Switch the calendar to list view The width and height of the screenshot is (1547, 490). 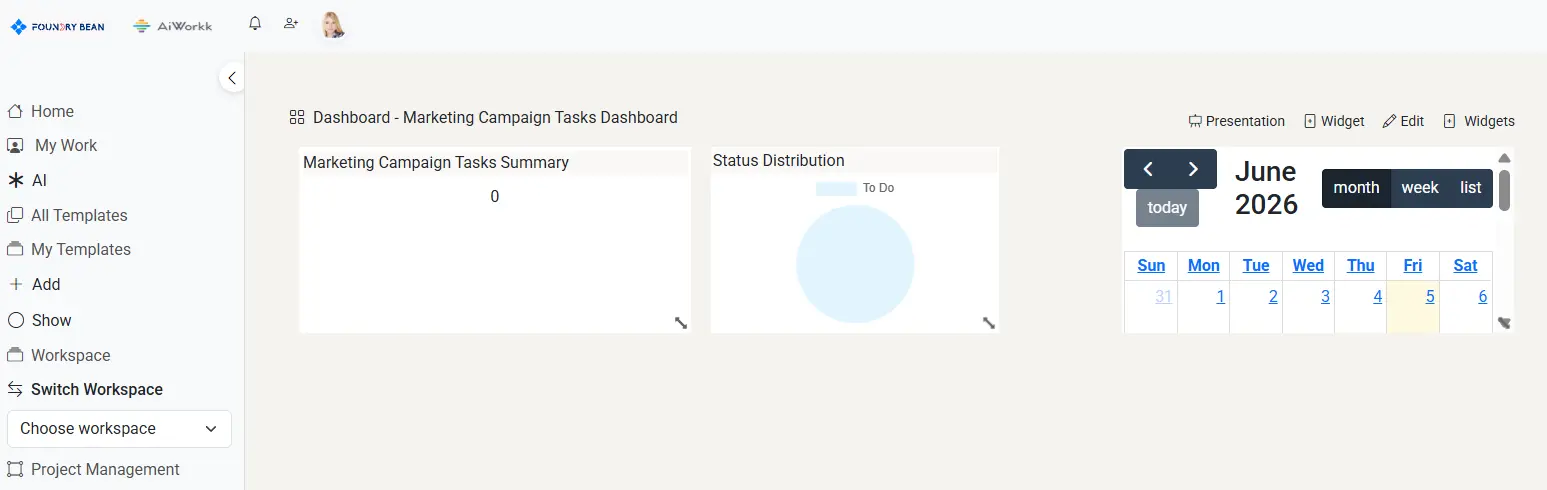[1471, 188]
